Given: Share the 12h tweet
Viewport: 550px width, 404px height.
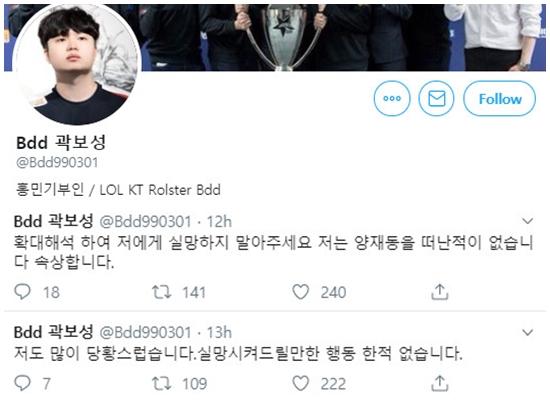Looking at the screenshot, I should (440, 292).
